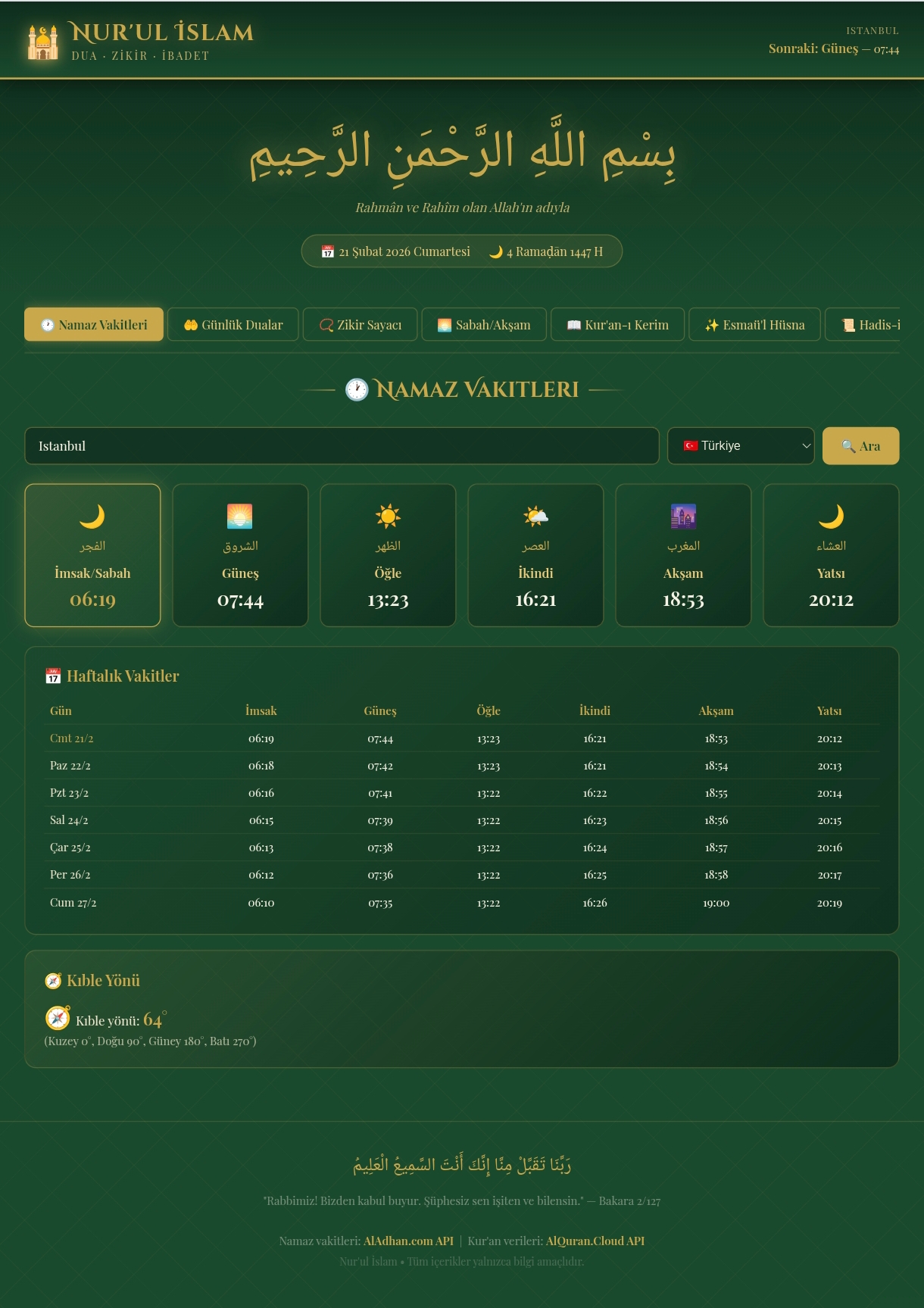
Task: Click the Güneş column header in weekly table
Action: point(380,710)
